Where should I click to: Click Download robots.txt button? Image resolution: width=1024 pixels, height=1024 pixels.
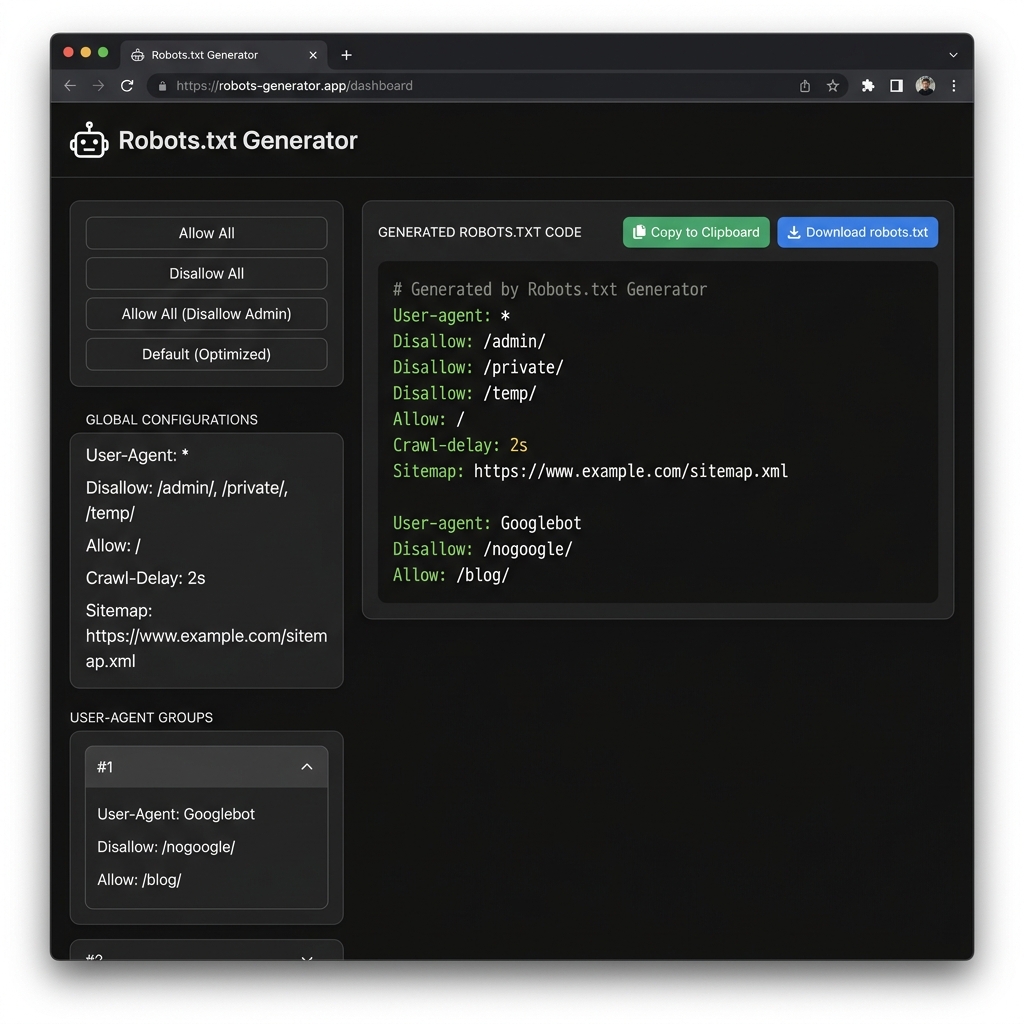pos(857,232)
